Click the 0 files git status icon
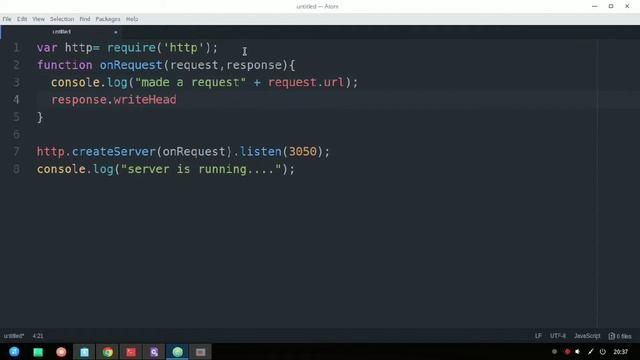The image size is (640, 360). (620, 336)
